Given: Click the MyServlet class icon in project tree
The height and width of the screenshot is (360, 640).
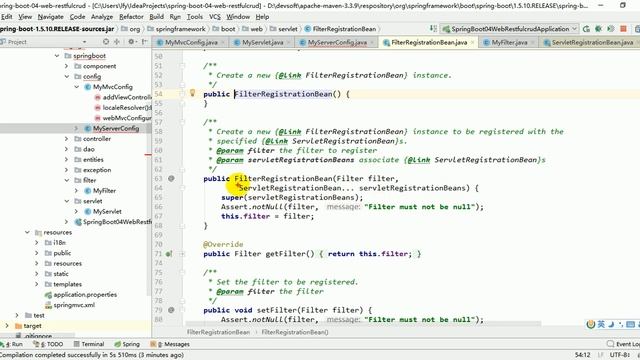Looking at the screenshot, I should [x=87, y=211].
